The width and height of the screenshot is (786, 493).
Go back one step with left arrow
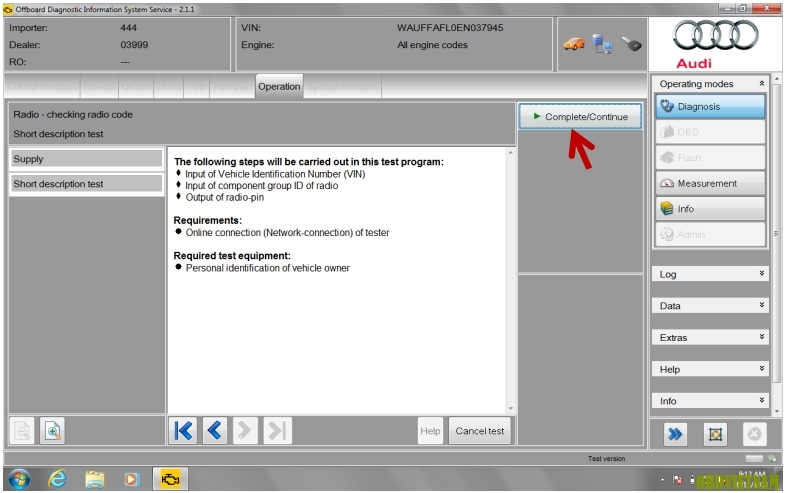coord(215,430)
